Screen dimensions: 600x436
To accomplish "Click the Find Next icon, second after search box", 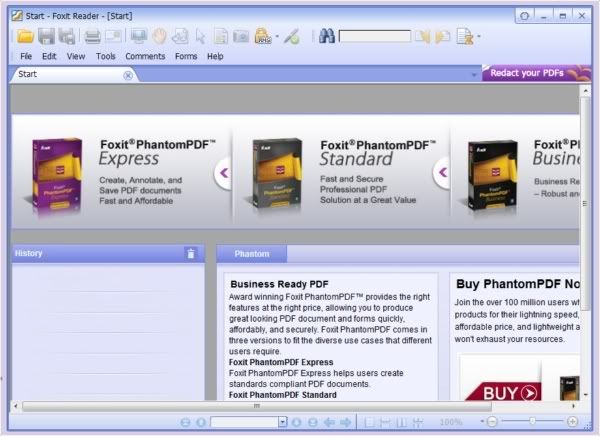I will pyautogui.click(x=443, y=37).
